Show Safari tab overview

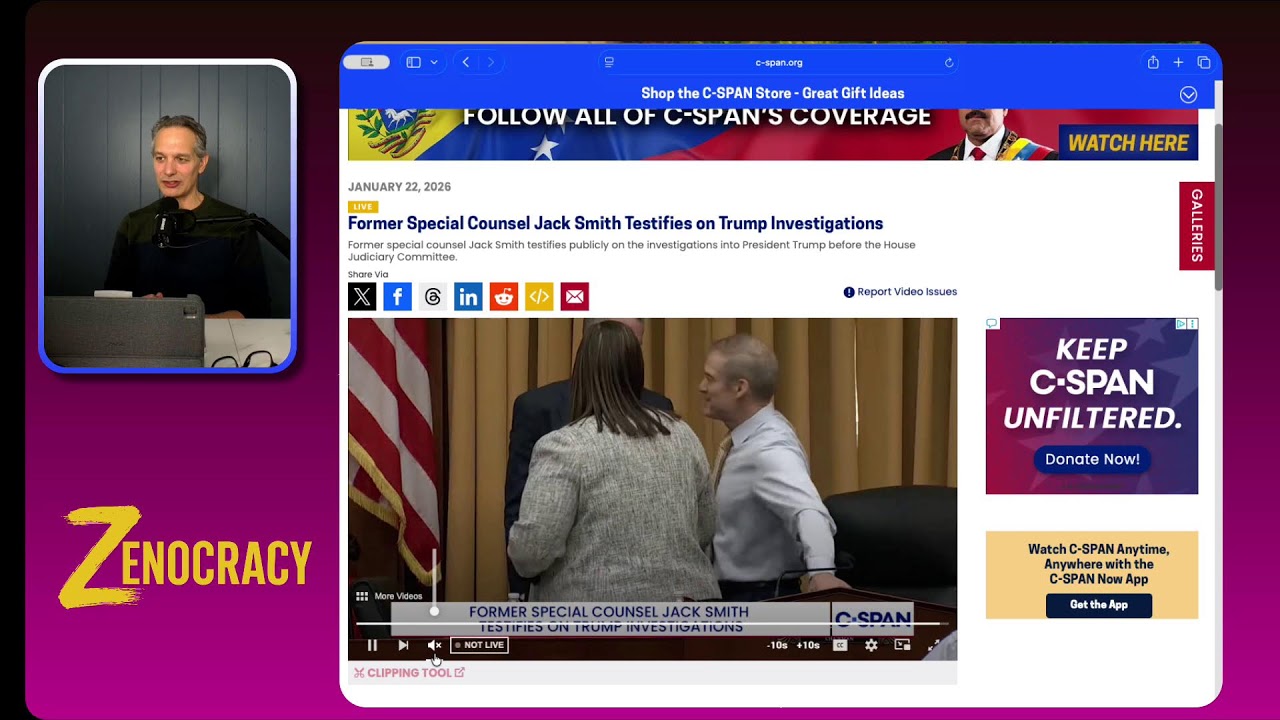coord(1203,62)
